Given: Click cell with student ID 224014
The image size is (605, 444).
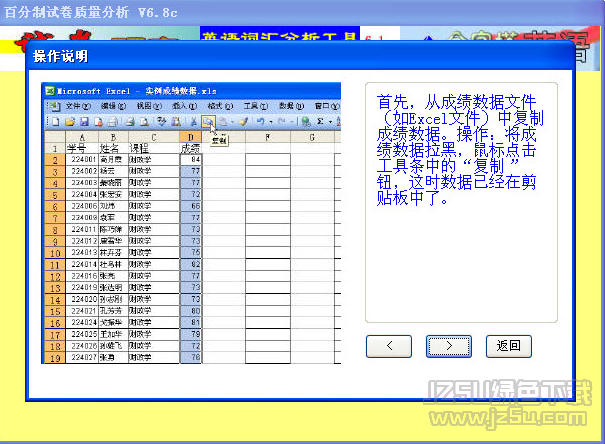Looking at the screenshot, I should click(82, 264).
